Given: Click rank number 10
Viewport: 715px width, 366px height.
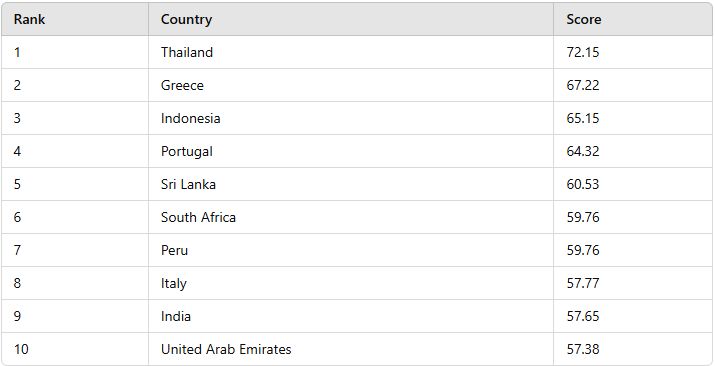Looking at the screenshot, I should click(x=21, y=349).
